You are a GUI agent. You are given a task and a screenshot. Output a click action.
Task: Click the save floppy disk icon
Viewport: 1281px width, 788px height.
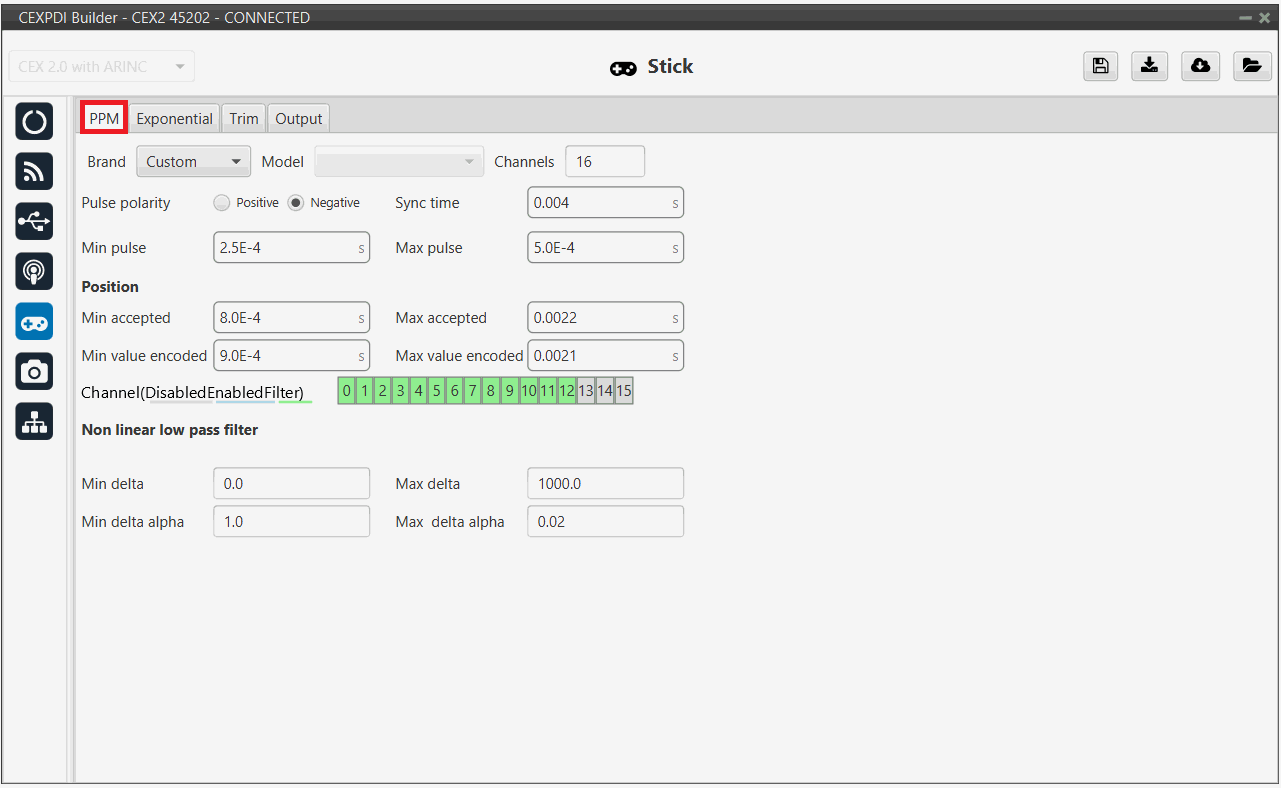(1100, 66)
